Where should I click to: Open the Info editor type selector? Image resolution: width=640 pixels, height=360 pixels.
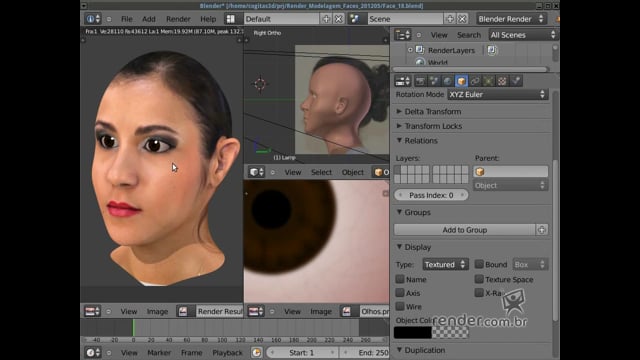pos(92,19)
